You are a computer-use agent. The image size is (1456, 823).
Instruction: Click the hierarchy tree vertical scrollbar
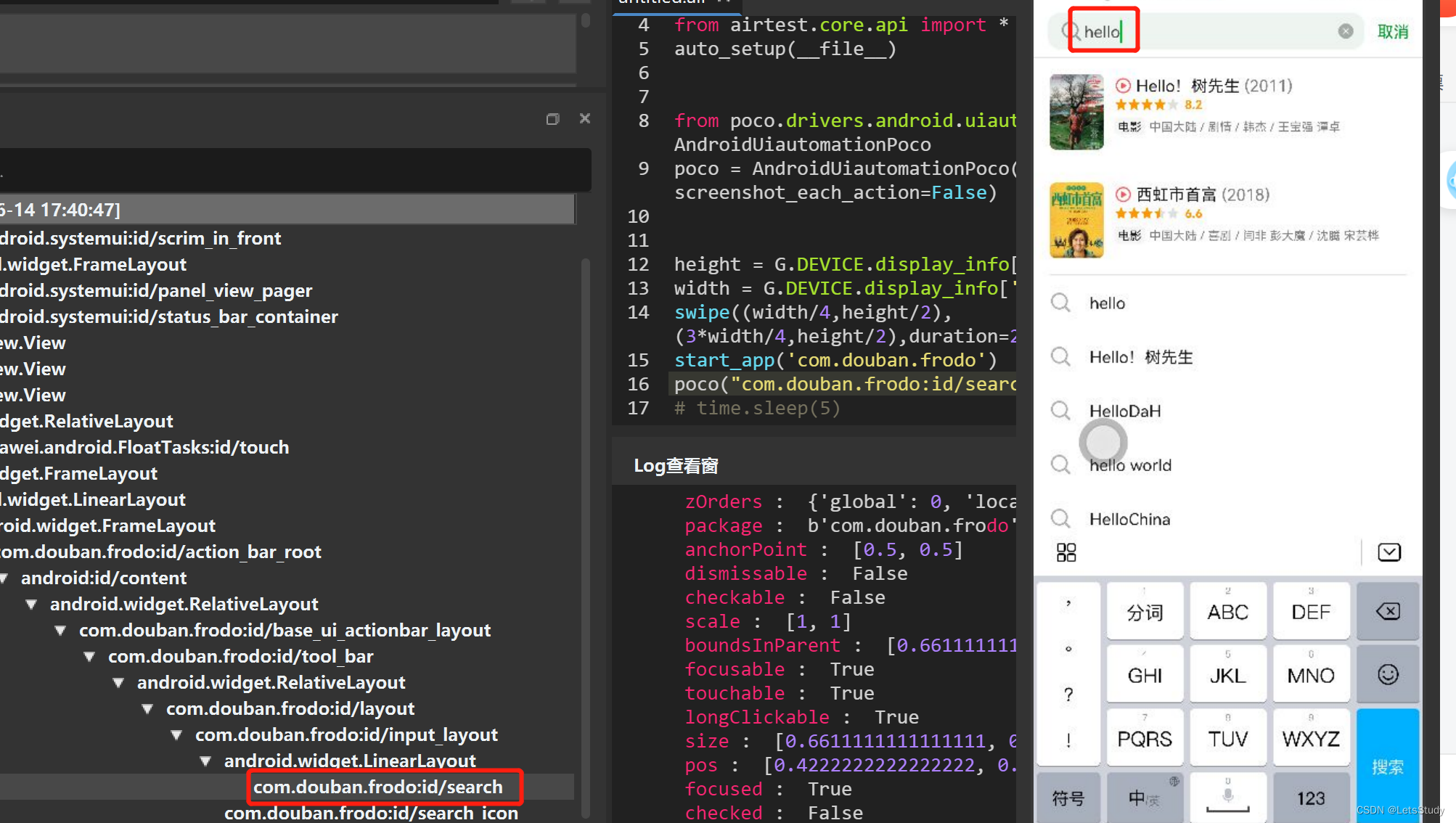(585, 537)
